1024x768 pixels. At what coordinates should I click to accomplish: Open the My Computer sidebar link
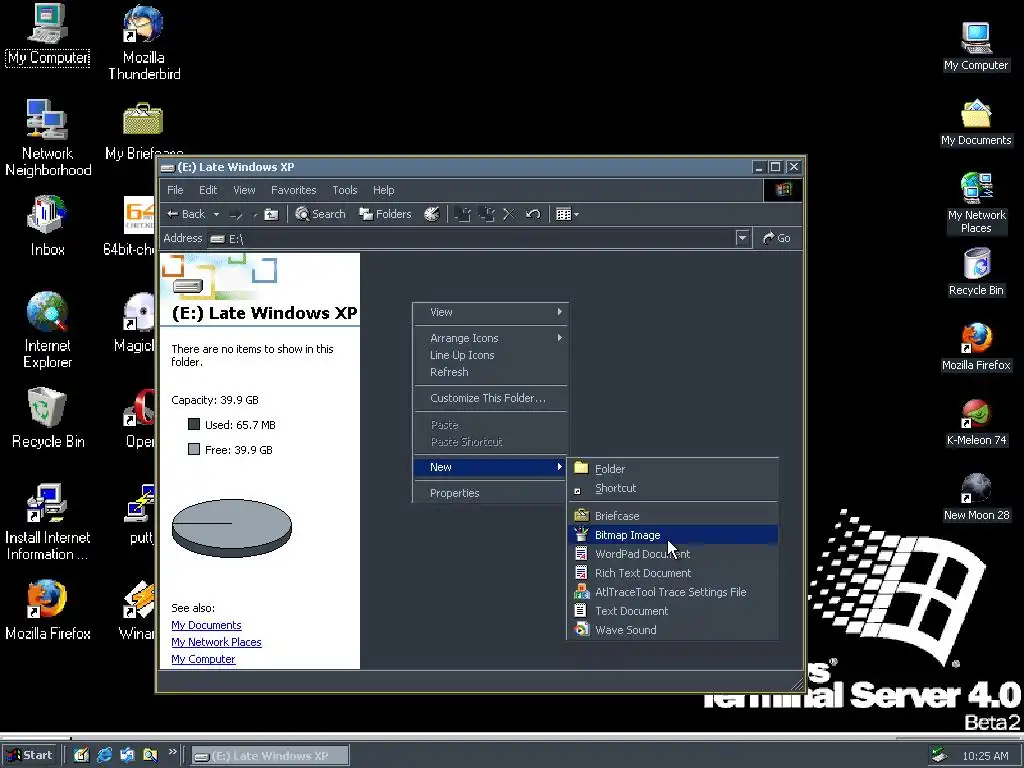point(203,659)
